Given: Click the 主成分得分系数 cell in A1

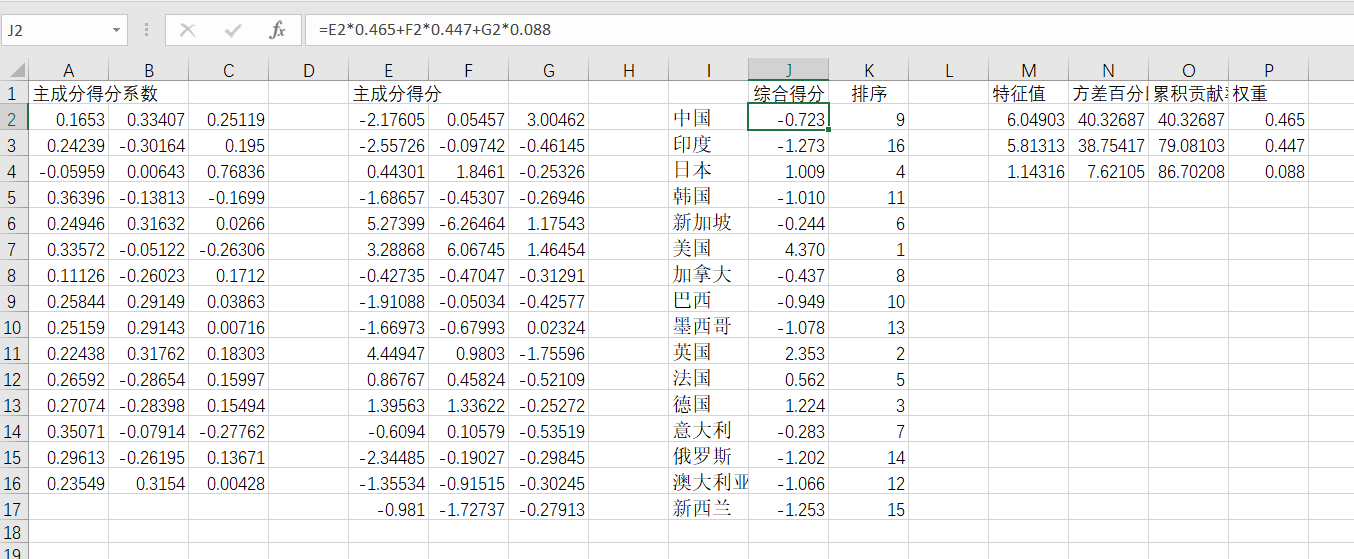Looking at the screenshot, I should (68, 94).
